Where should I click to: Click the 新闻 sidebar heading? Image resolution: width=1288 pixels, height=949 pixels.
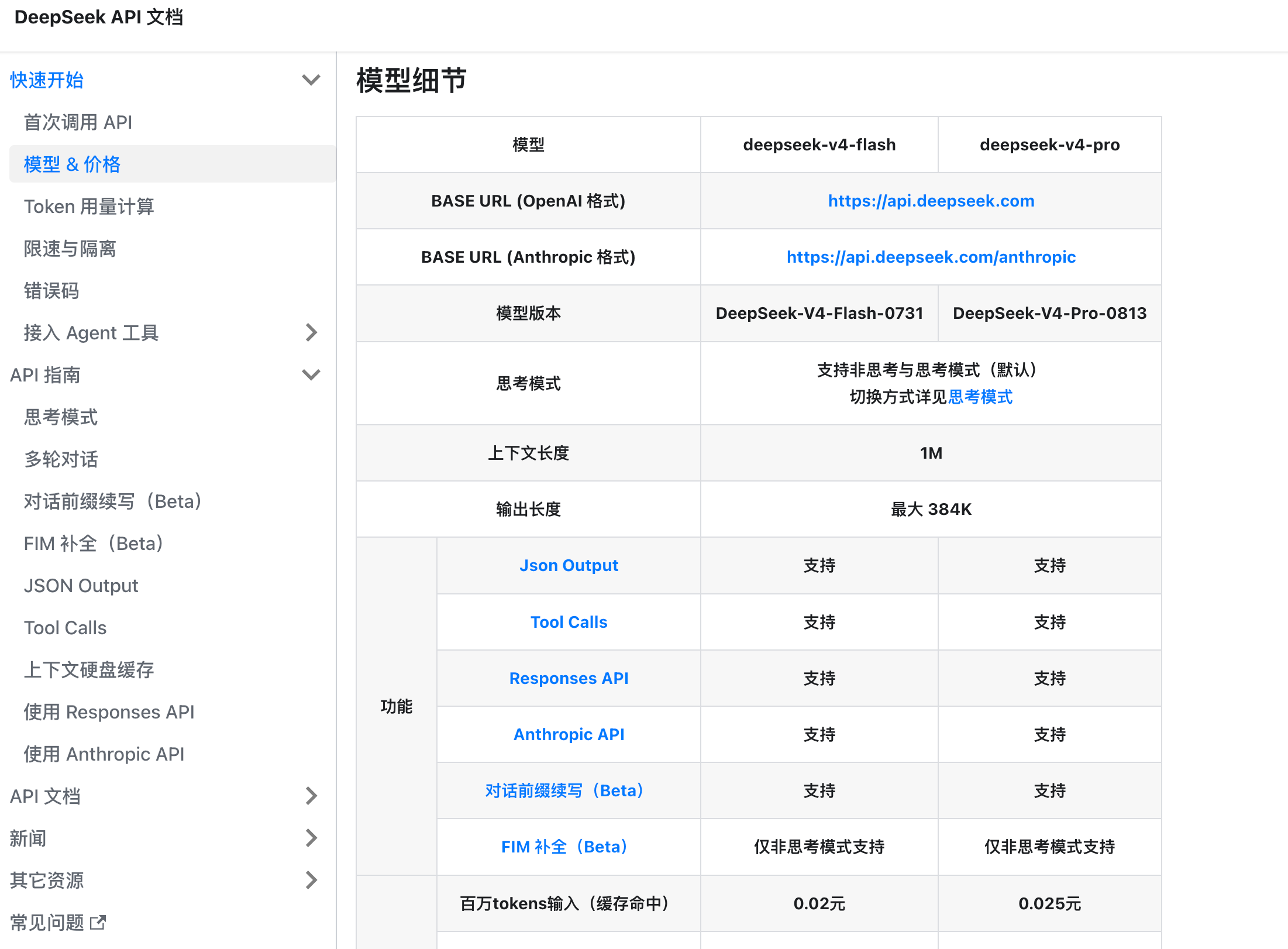coord(28,838)
